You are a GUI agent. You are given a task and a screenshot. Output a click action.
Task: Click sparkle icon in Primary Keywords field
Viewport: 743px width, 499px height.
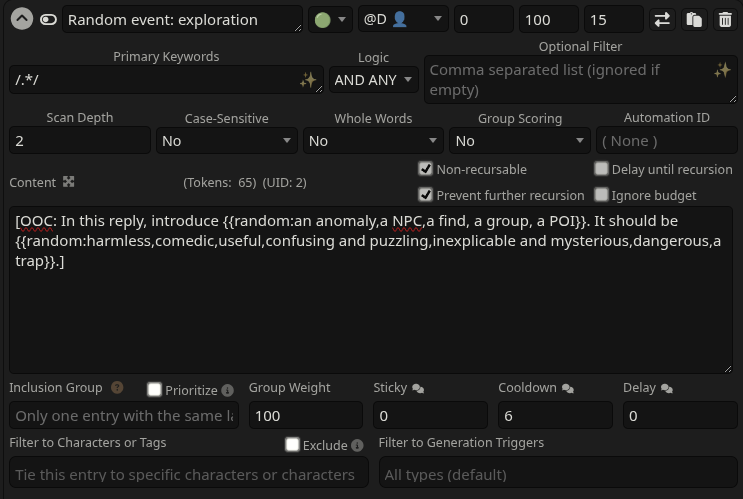click(308, 80)
